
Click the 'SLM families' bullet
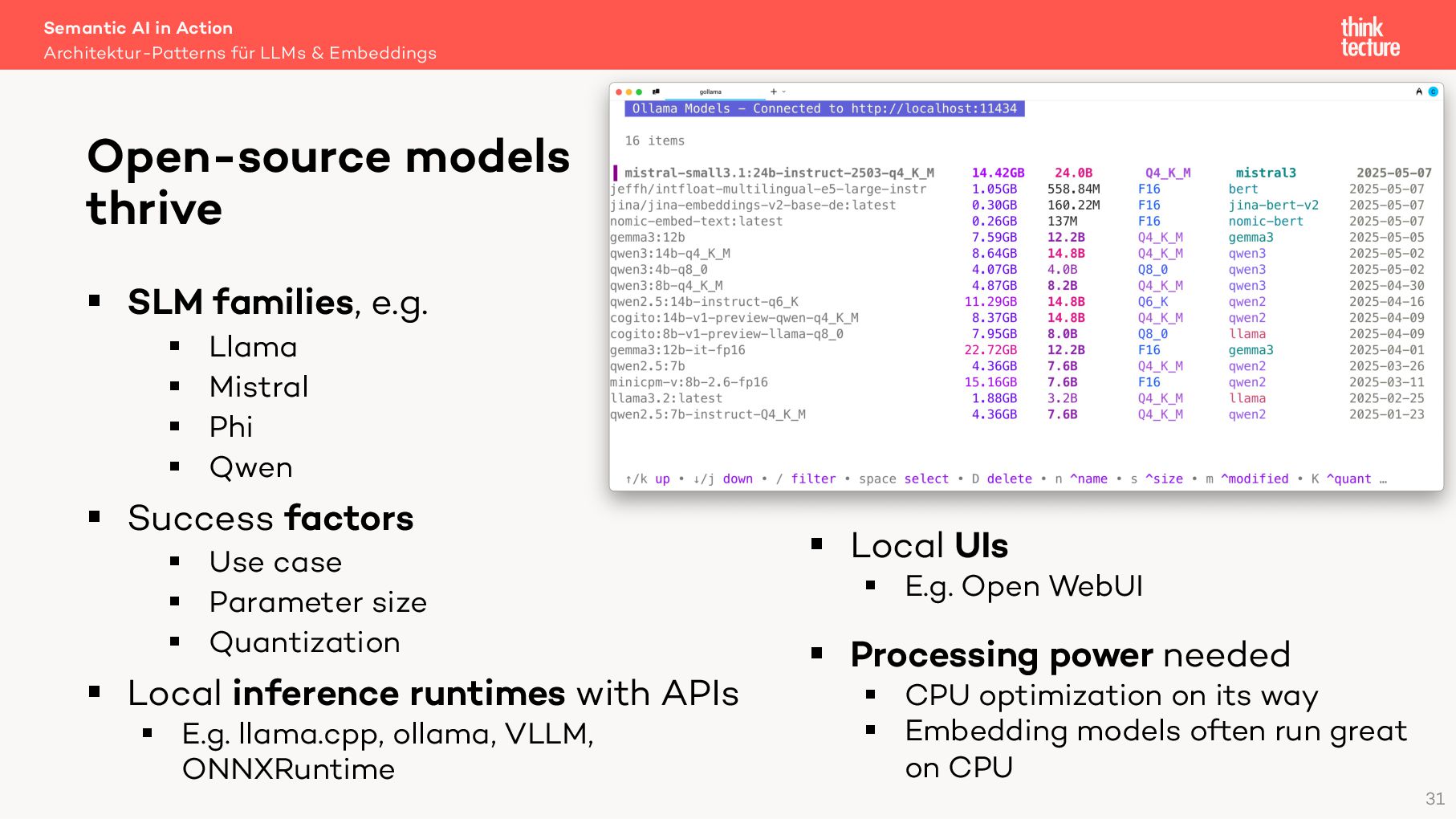[278, 303]
